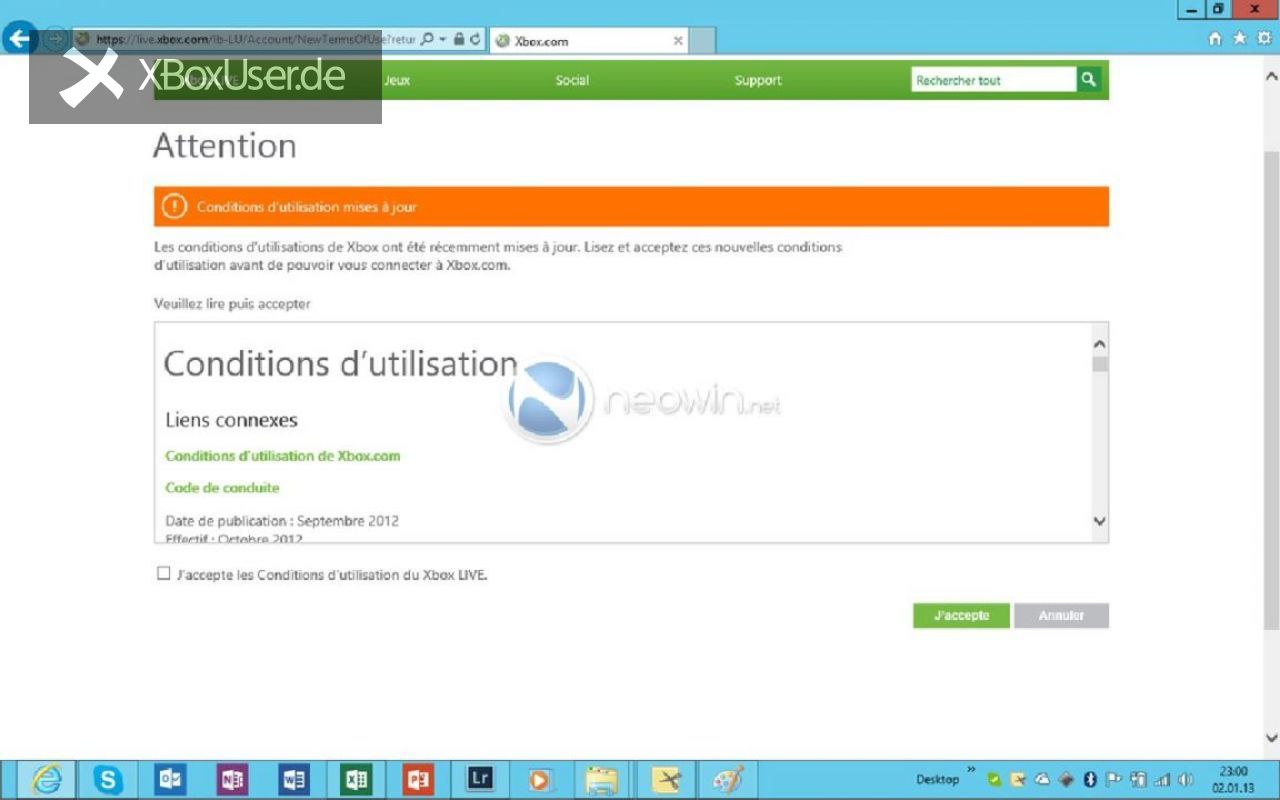Click the Annuler button
The width and height of the screenshot is (1280, 800).
pos(1061,615)
